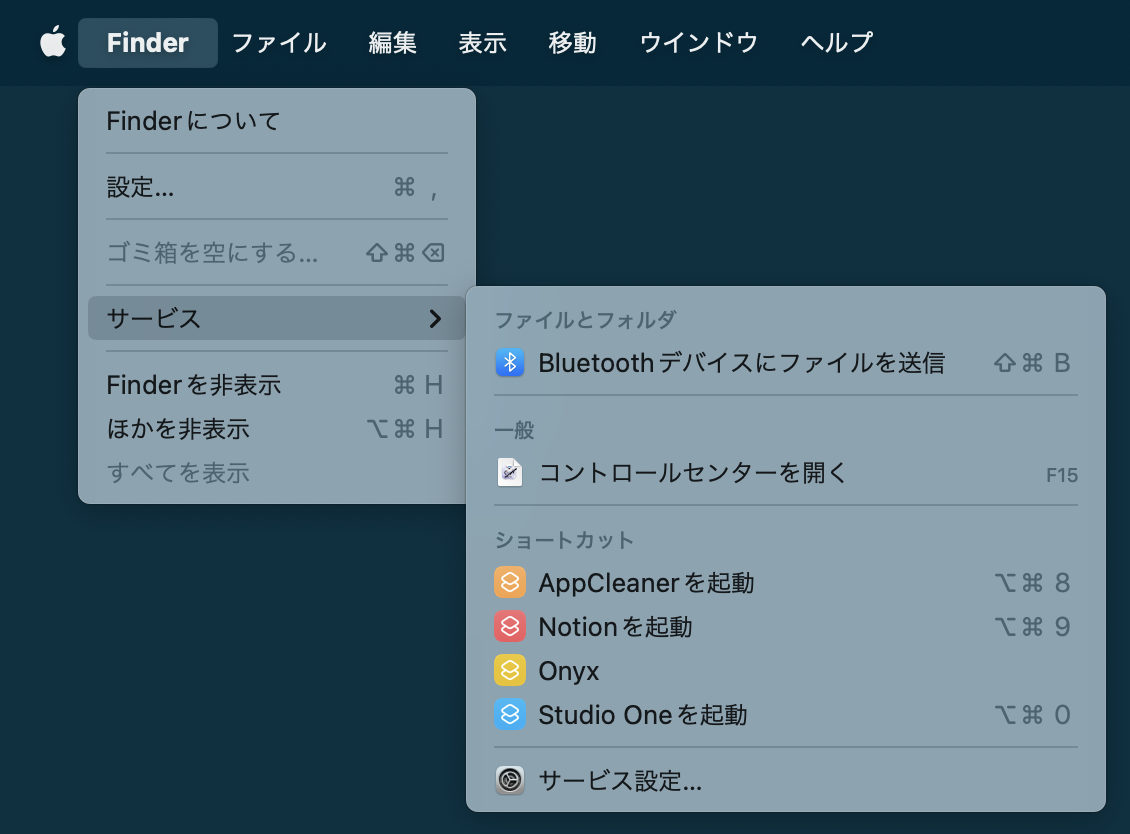
Task: Click the Apple logo menu icon
Action: [52, 43]
